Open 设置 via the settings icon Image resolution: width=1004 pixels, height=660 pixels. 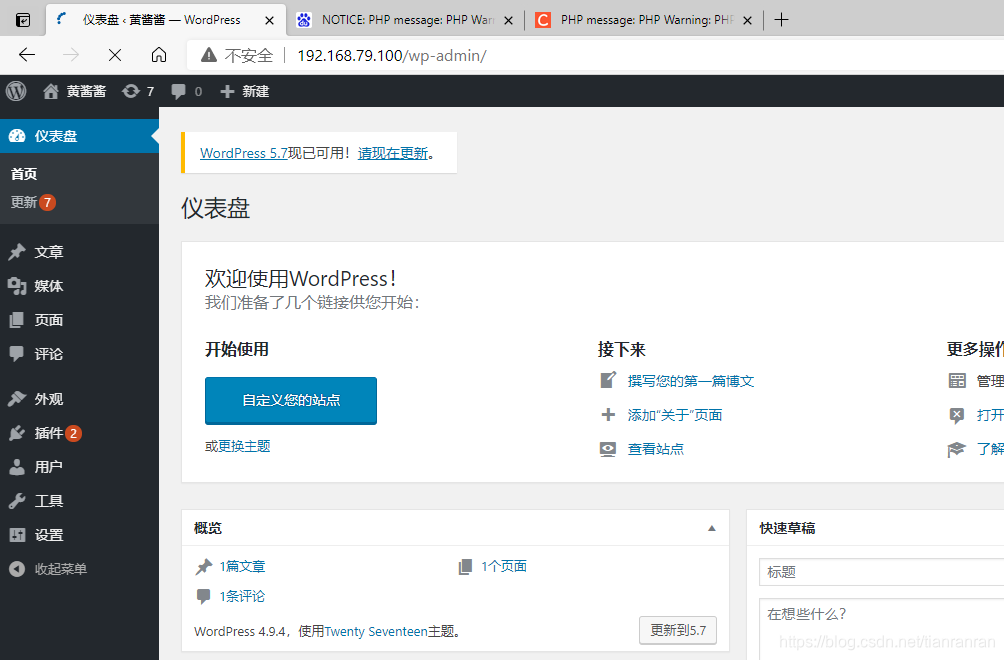point(20,534)
